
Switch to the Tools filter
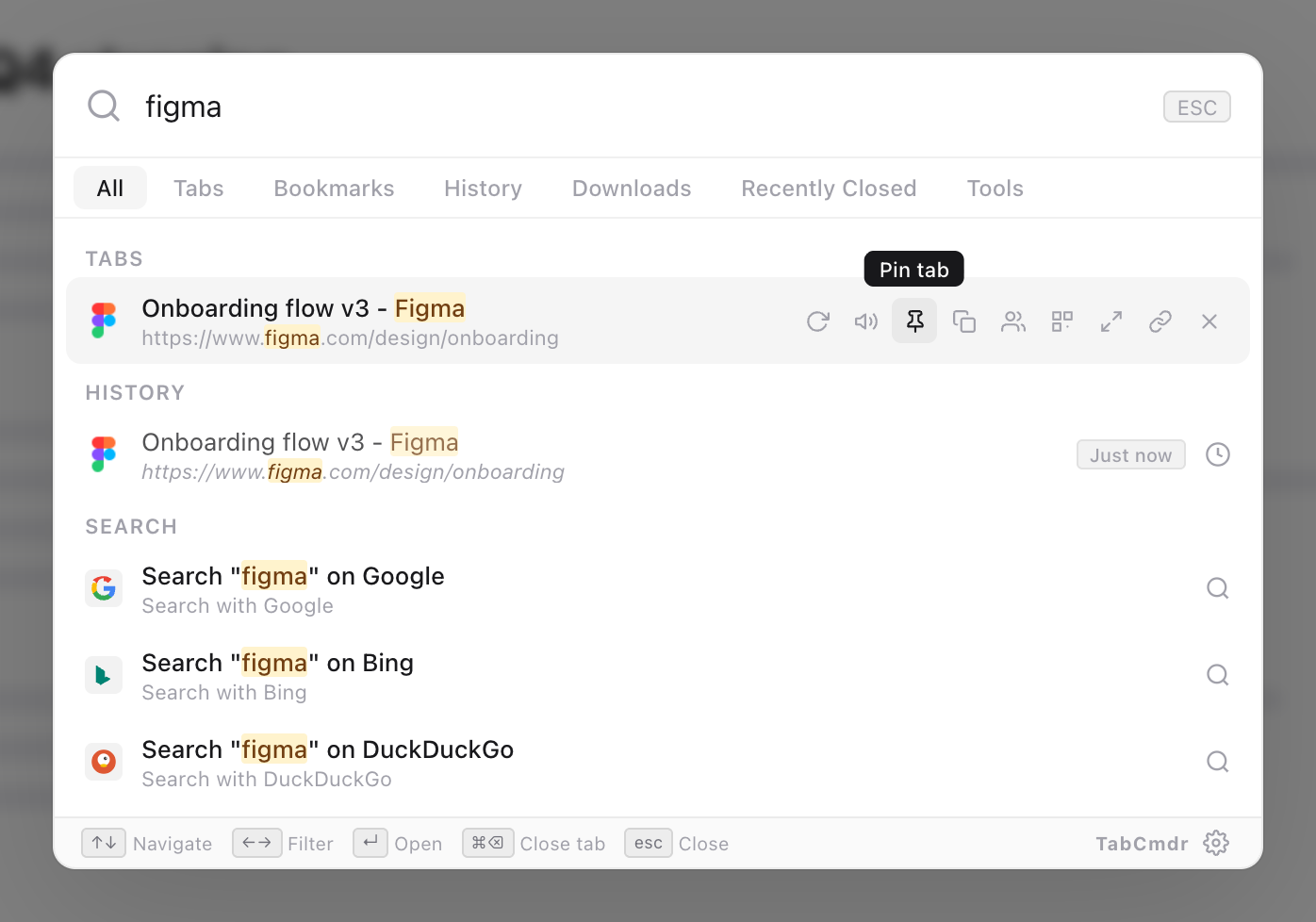(x=995, y=189)
